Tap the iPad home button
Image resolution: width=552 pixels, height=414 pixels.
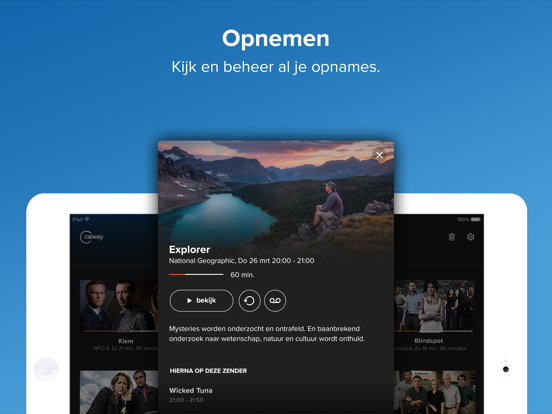point(46,369)
